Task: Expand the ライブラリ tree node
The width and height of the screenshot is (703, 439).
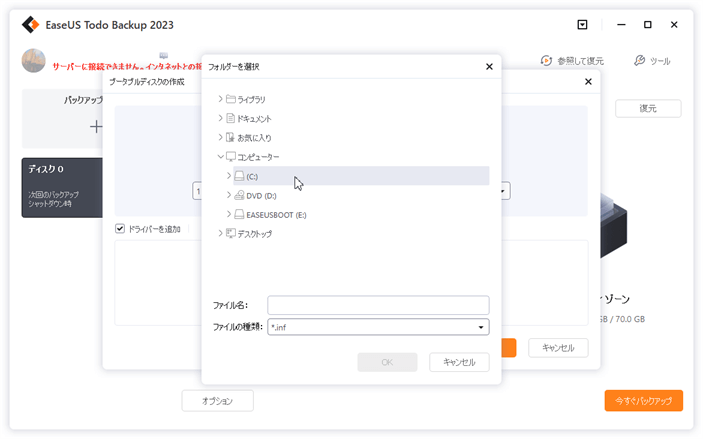Action: click(x=220, y=99)
